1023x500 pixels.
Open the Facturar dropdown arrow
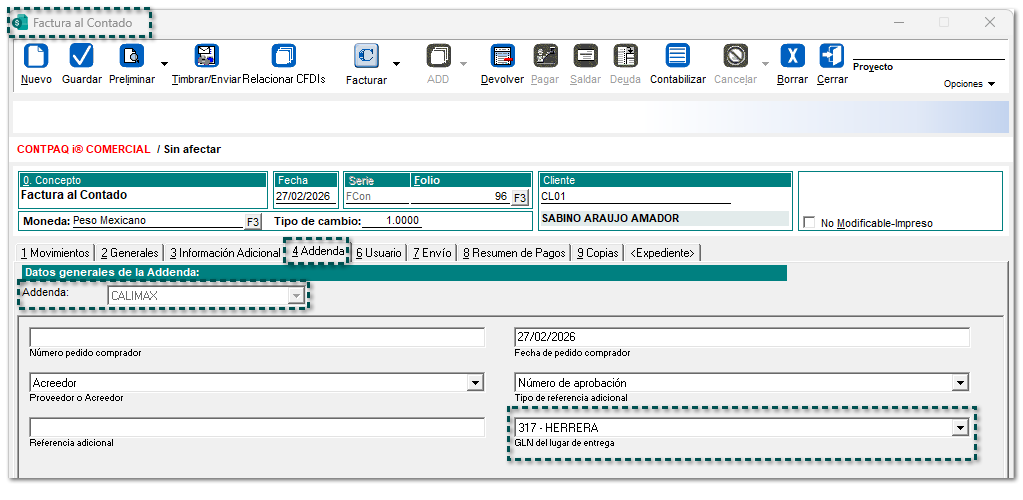click(396, 64)
